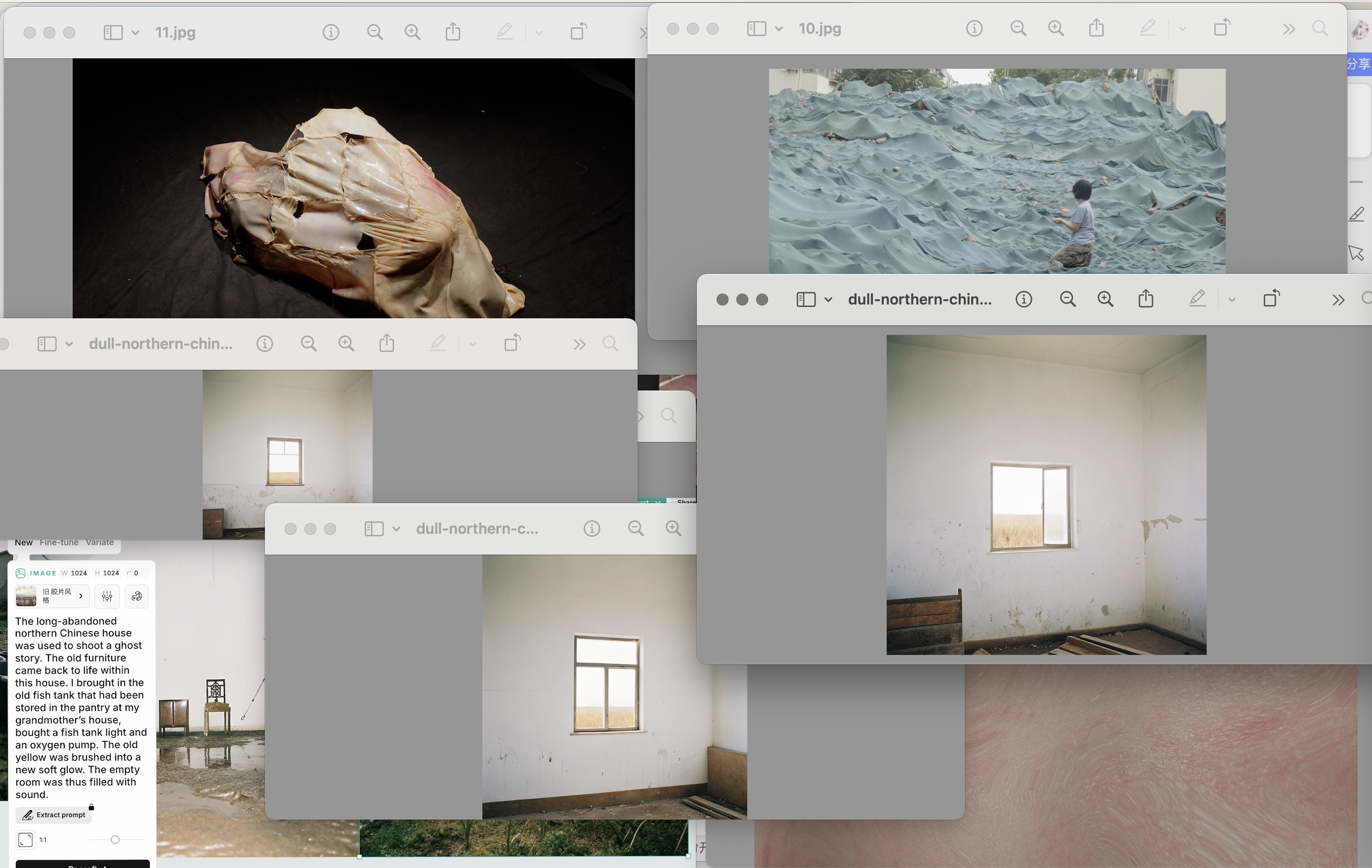Toggle sidebar in dull-northern-c... window

[374, 528]
